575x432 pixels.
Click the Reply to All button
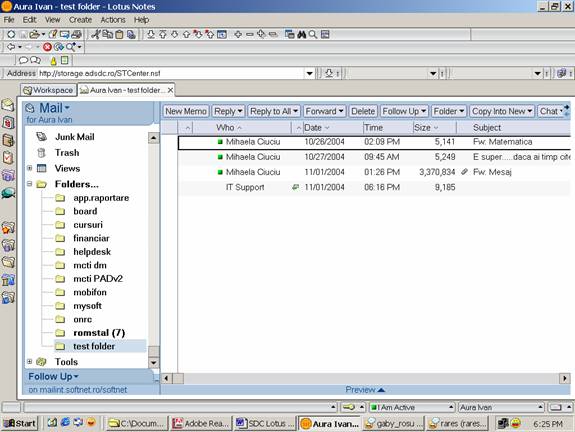(274, 111)
